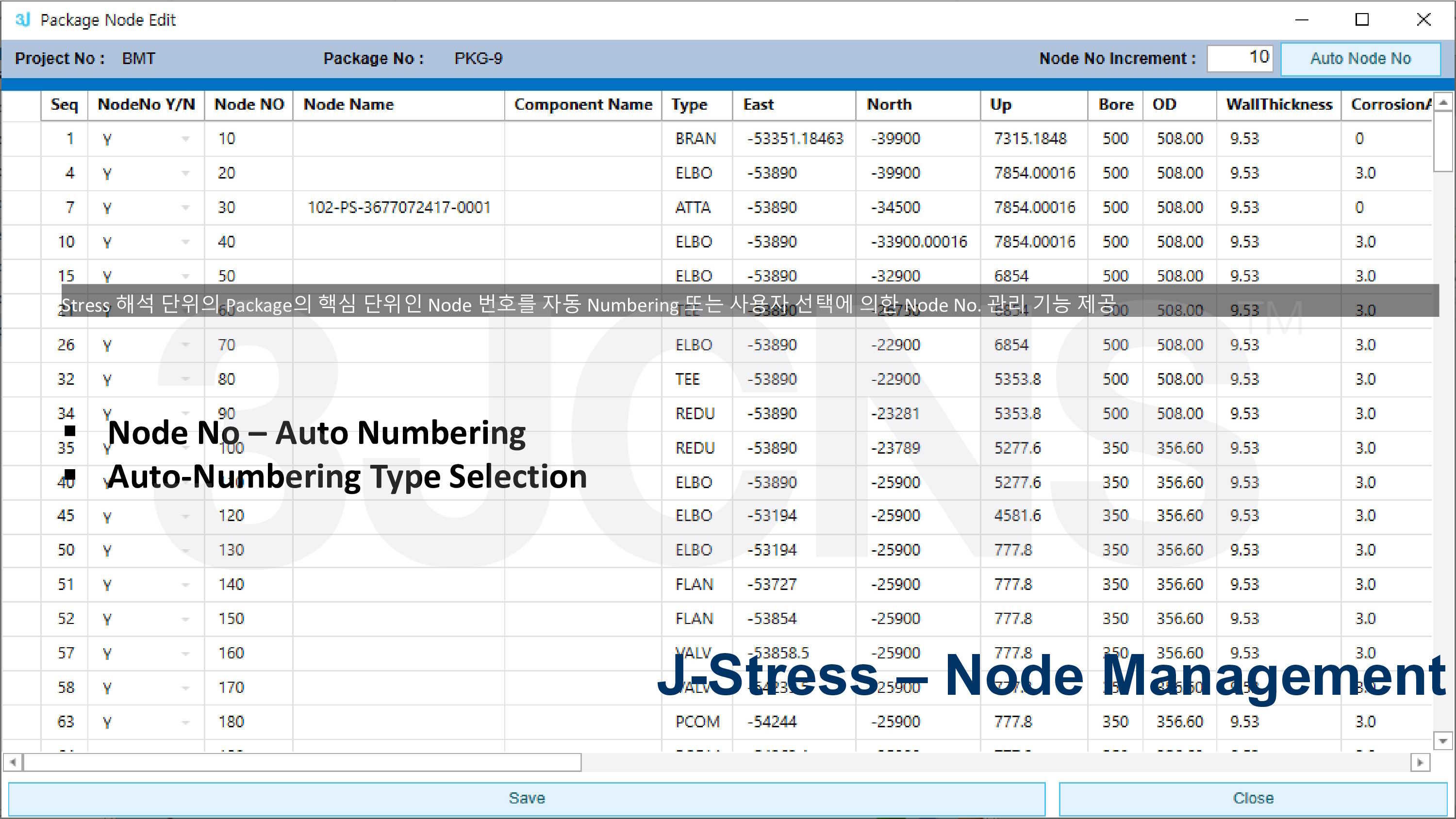Viewport: 1456px width, 819px height.
Task: Click the Component Name column header
Action: pos(583,105)
